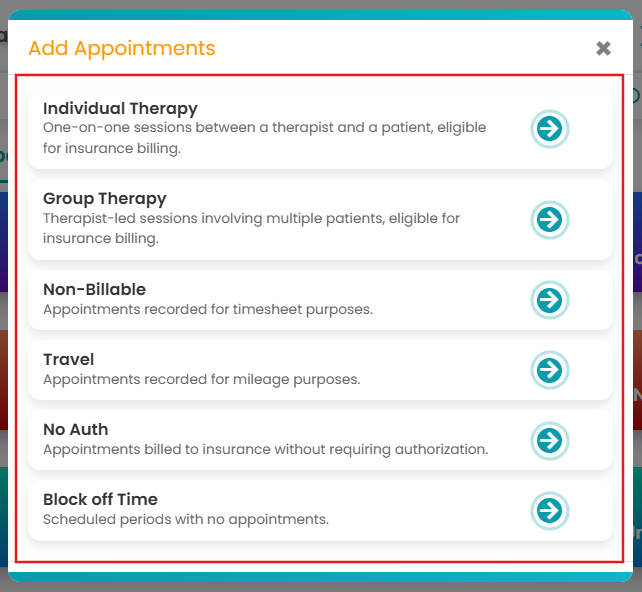642x592 pixels.
Task: Pick the Non-Billable appointment title
Action: [94, 289]
